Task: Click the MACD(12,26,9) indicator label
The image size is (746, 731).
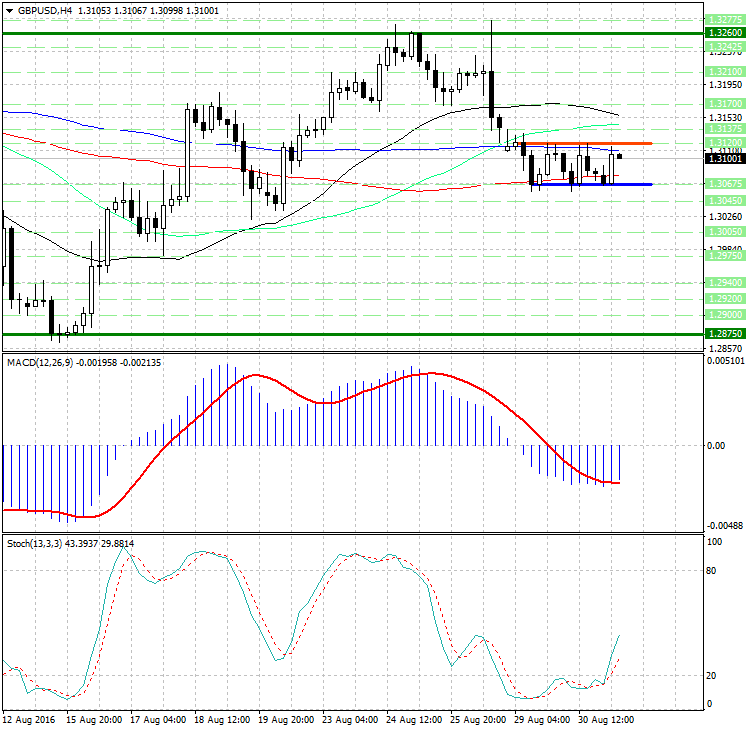Action: tap(39, 362)
